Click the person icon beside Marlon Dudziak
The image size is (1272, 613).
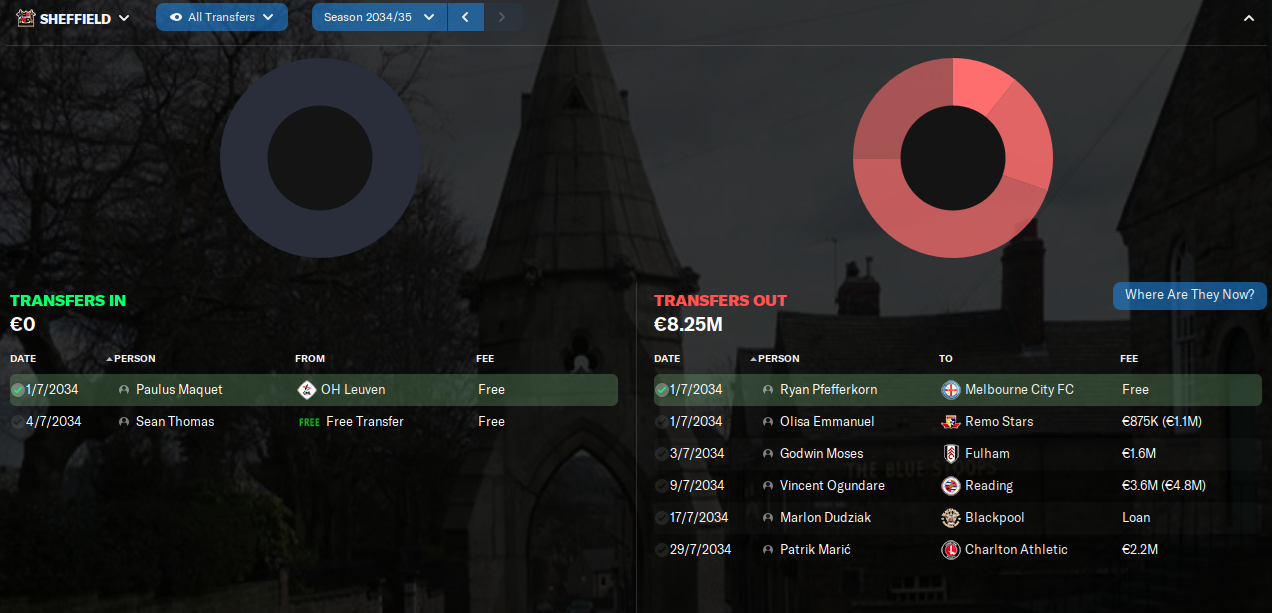(x=768, y=518)
